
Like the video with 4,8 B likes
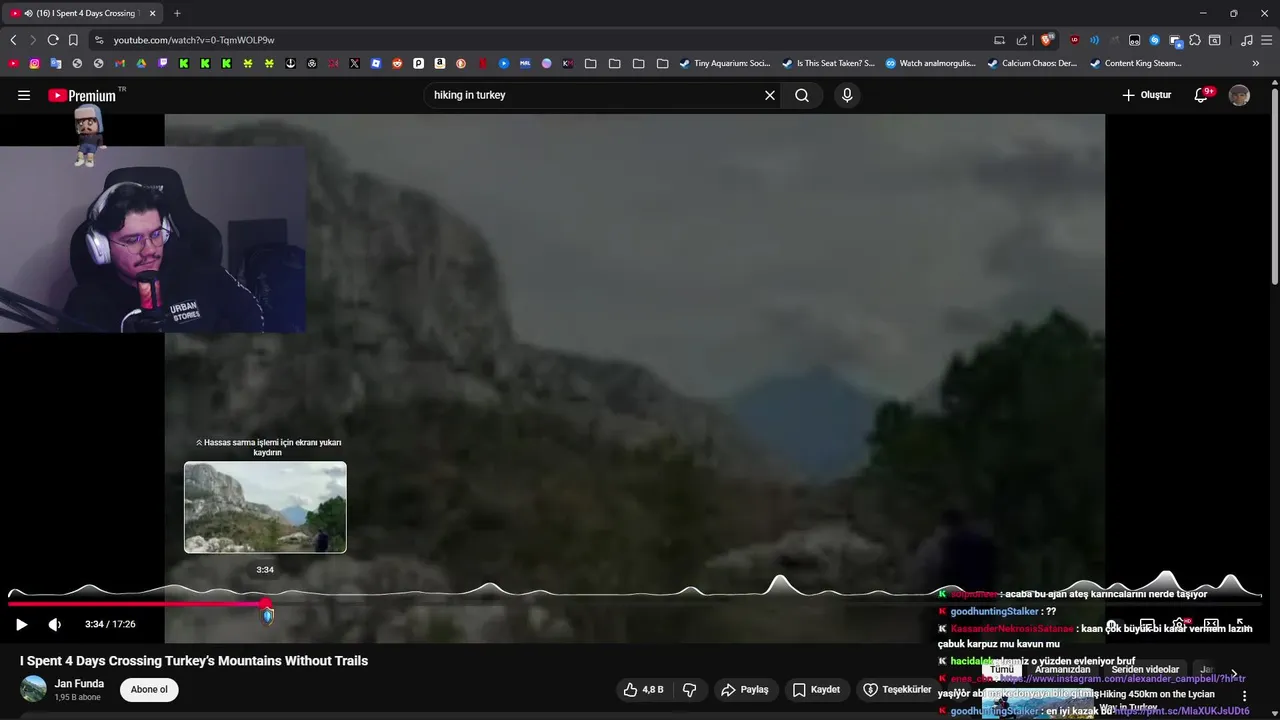point(643,690)
